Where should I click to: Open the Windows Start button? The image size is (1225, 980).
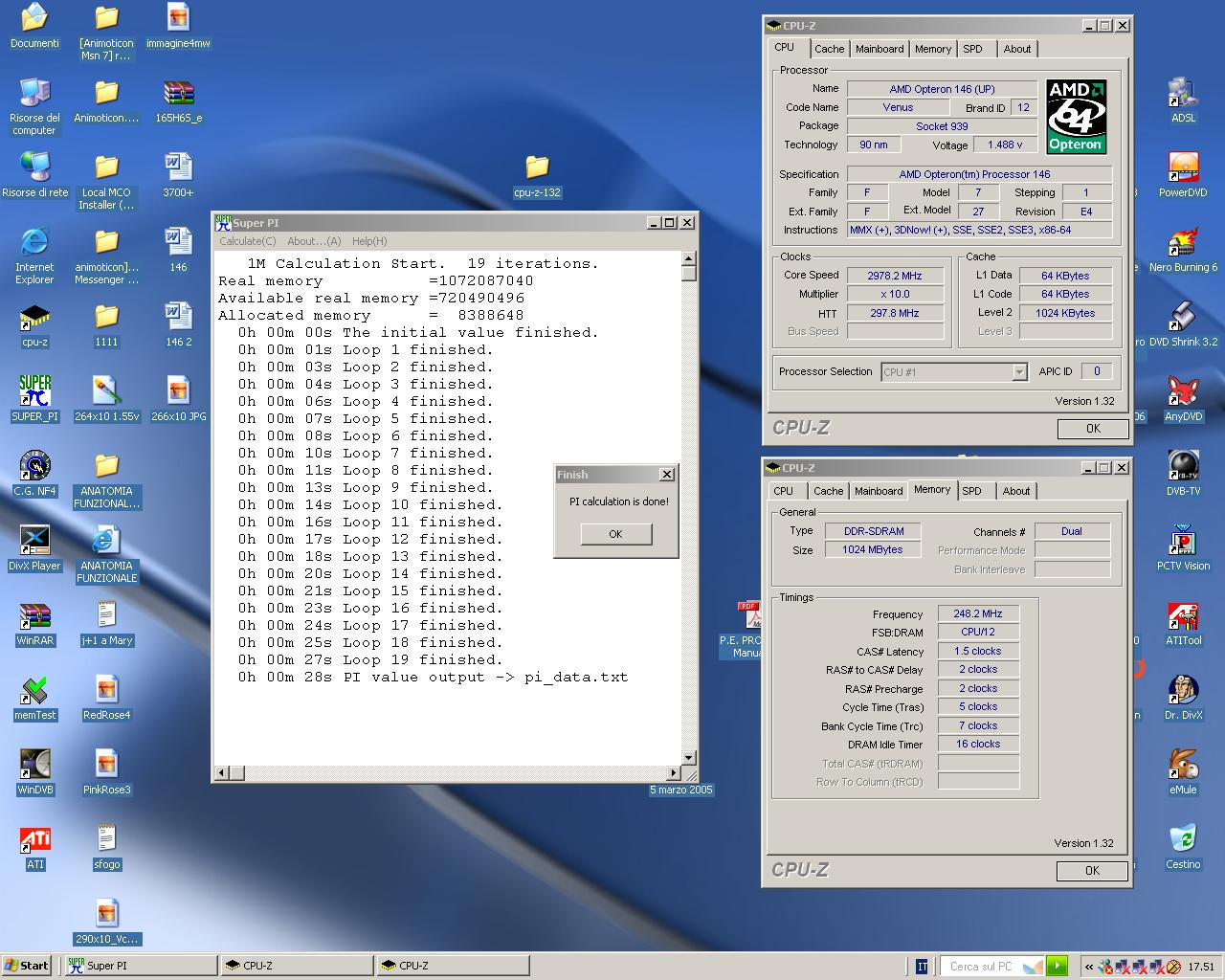[27, 966]
